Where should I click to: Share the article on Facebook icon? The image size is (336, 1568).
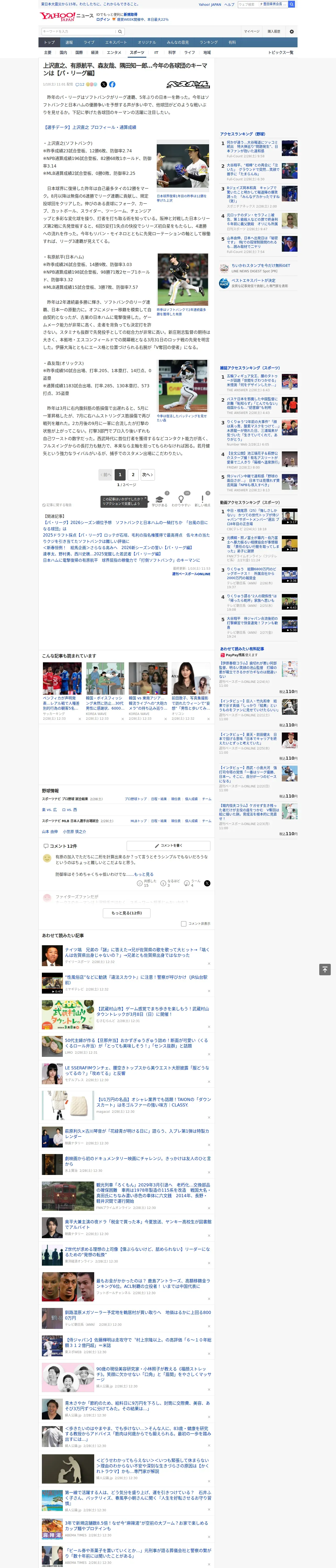click(112, 85)
